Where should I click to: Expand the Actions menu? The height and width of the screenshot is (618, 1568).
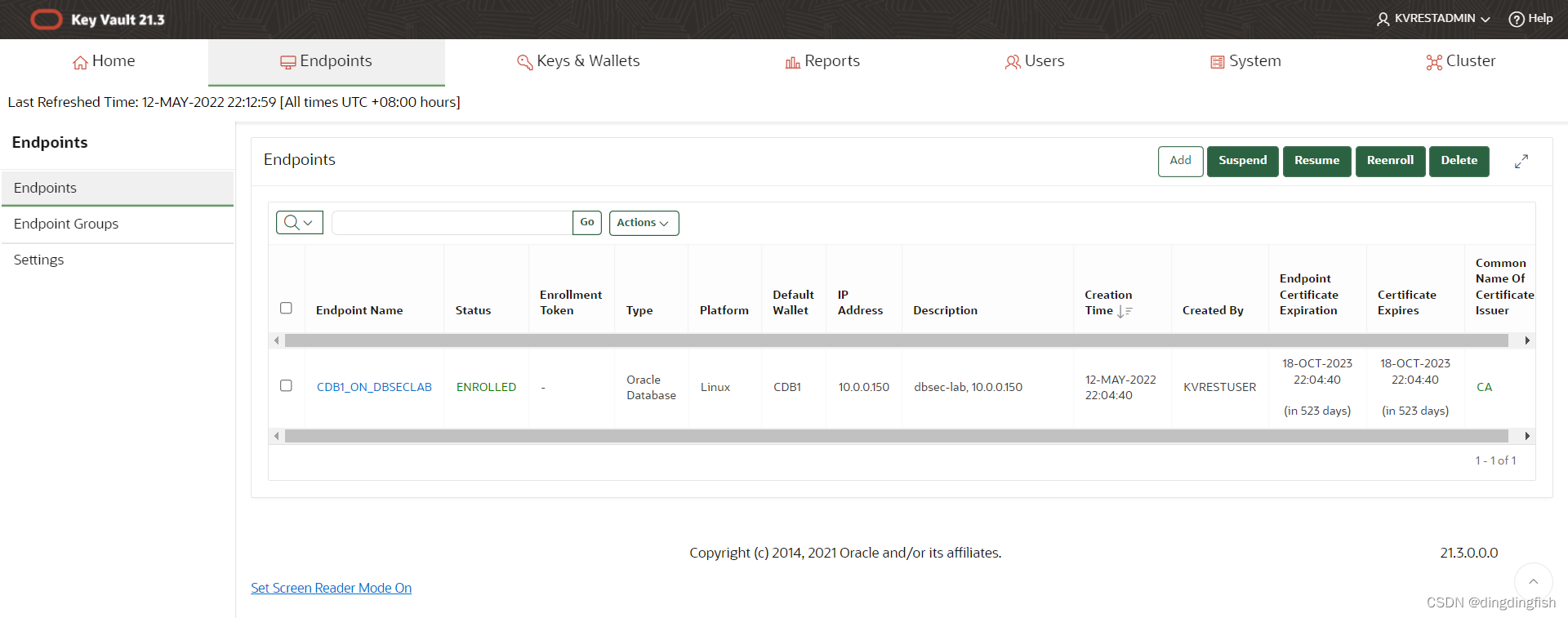click(644, 223)
